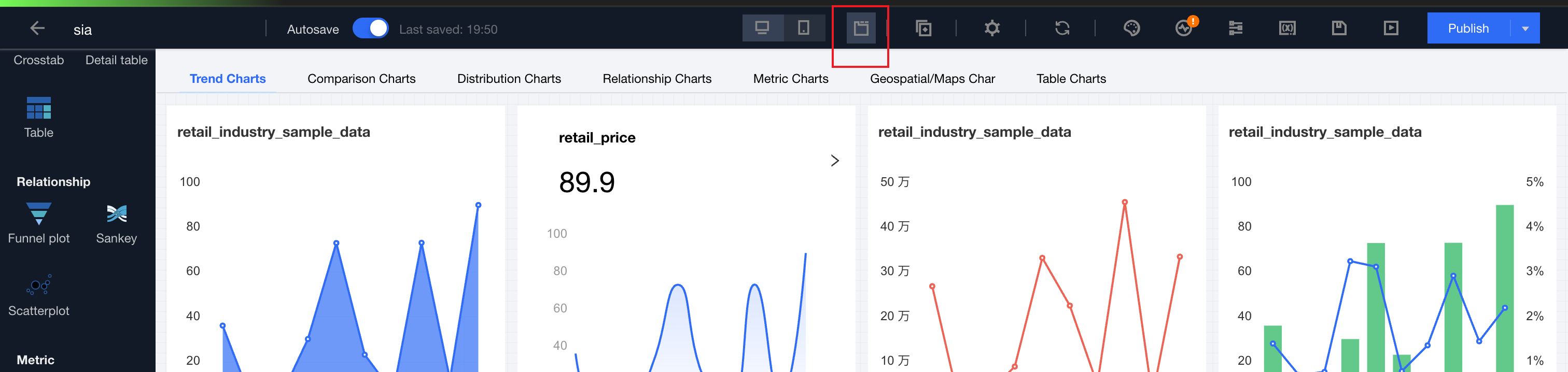
Task: Click the Publish button
Action: point(1467,28)
